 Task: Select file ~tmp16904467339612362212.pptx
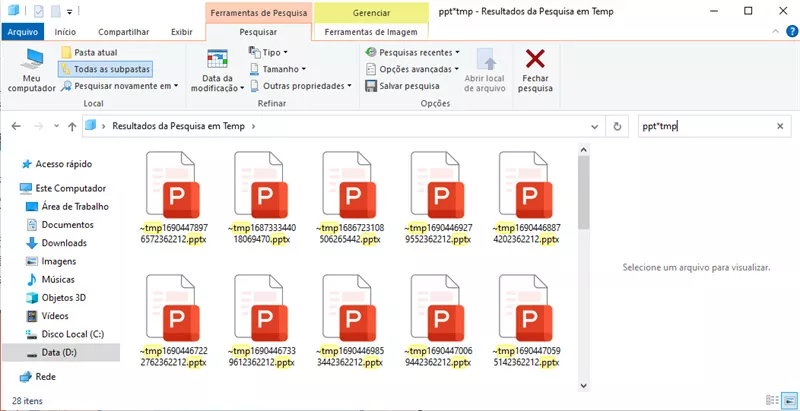(x=261, y=321)
